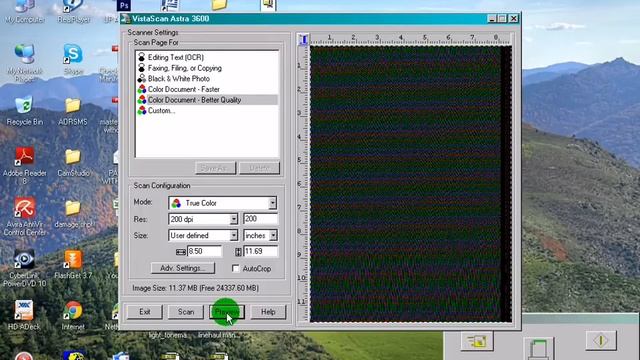Click the Custom color balls icon

(142, 110)
